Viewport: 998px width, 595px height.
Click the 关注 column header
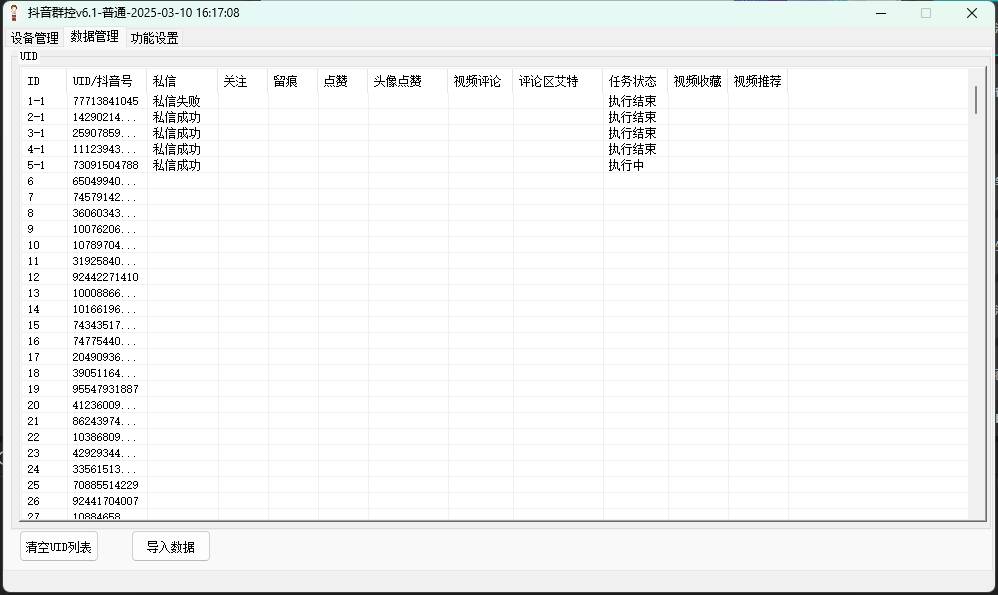pyautogui.click(x=236, y=81)
